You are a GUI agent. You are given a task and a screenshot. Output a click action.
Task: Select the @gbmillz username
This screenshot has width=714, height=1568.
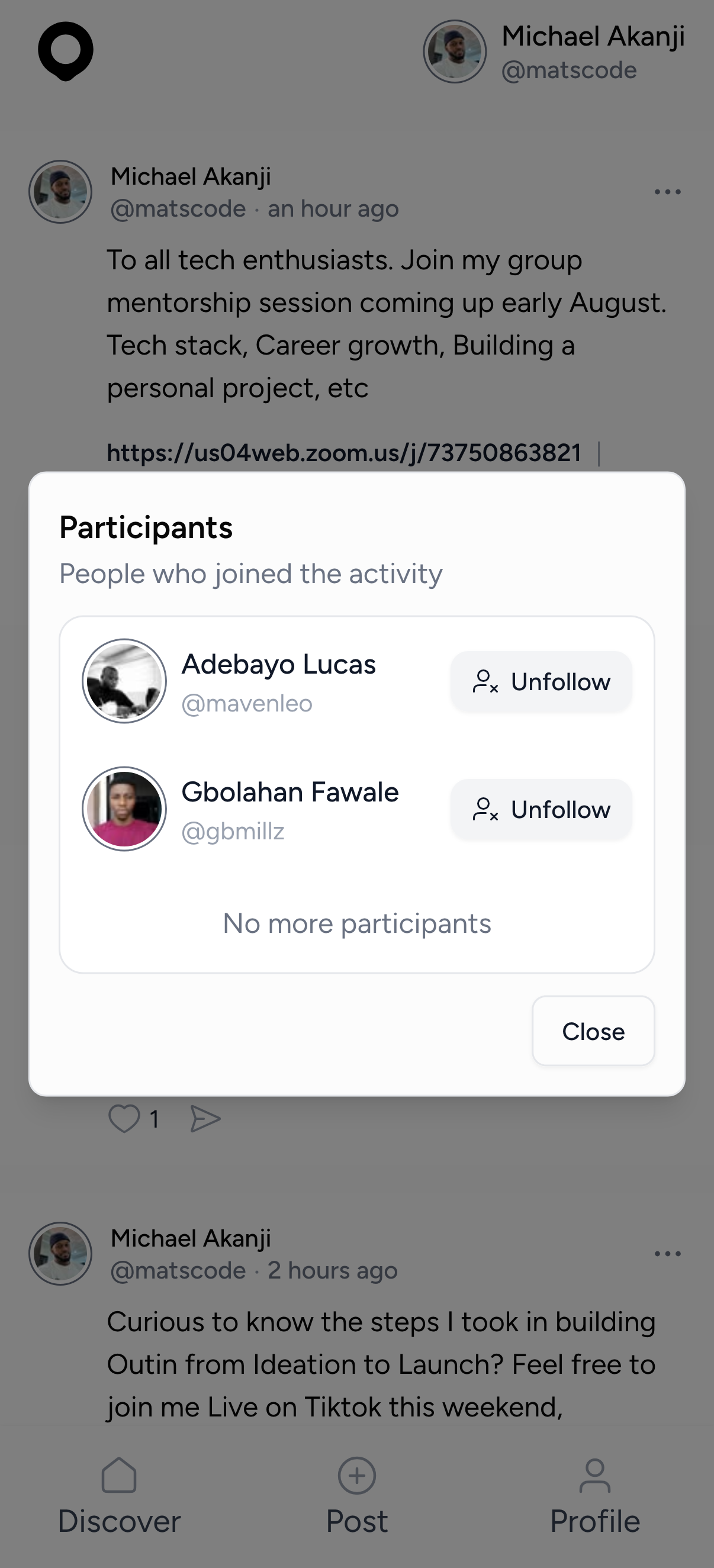[x=233, y=832]
